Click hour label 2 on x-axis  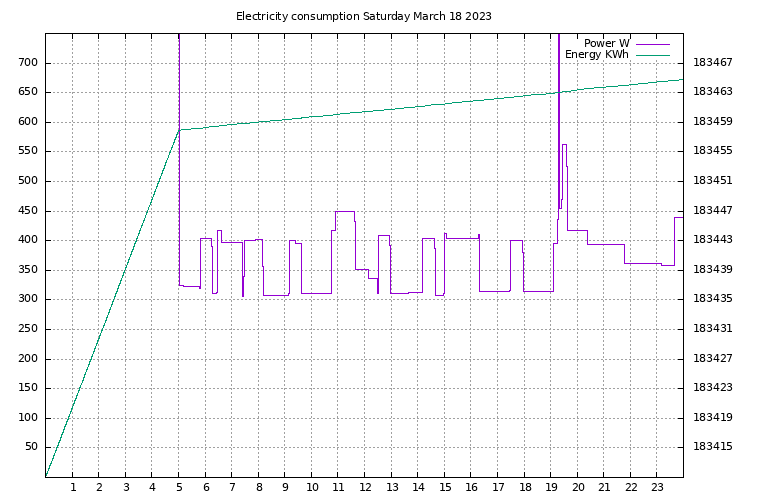pos(99,487)
